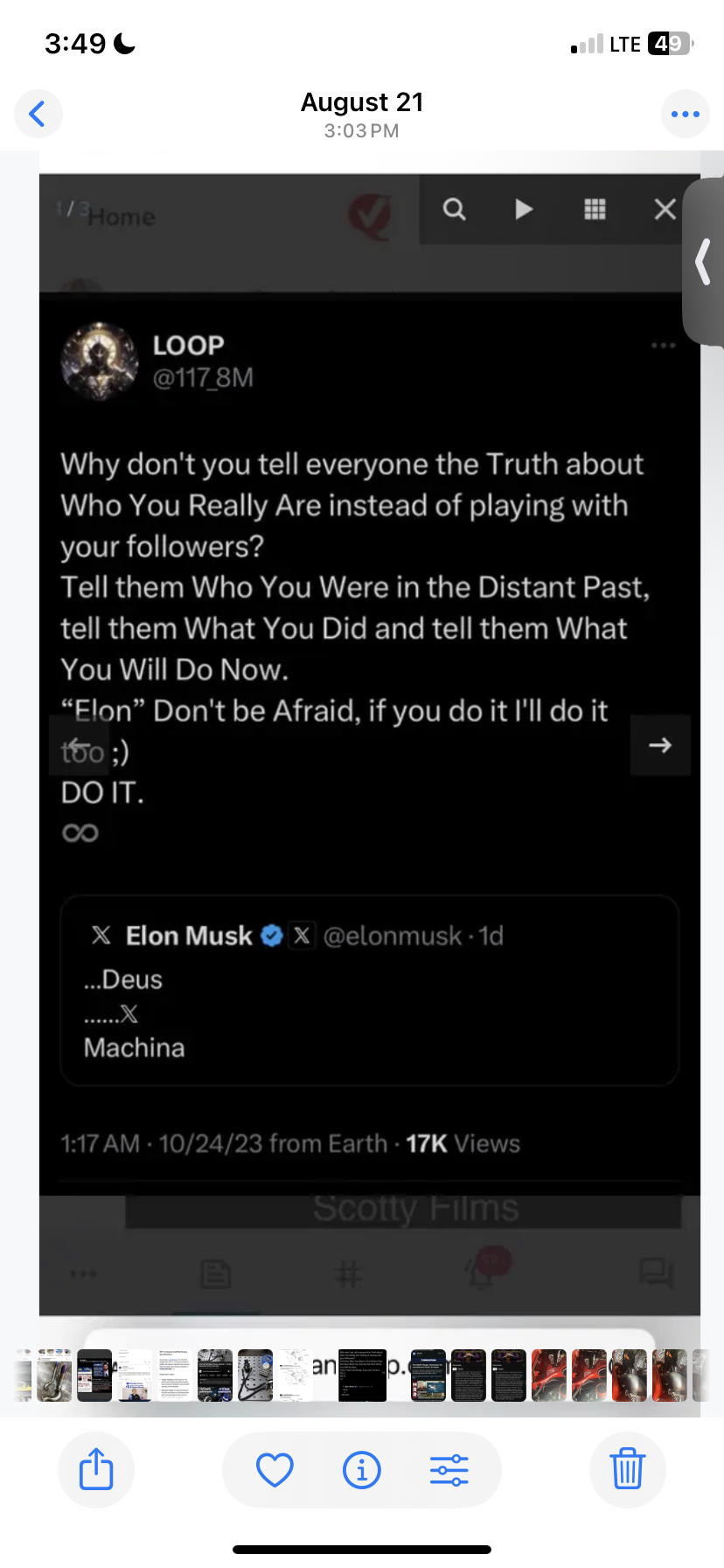Go back using the blue chevron
Viewport: 724px width, 1568px height.
pyautogui.click(x=38, y=114)
